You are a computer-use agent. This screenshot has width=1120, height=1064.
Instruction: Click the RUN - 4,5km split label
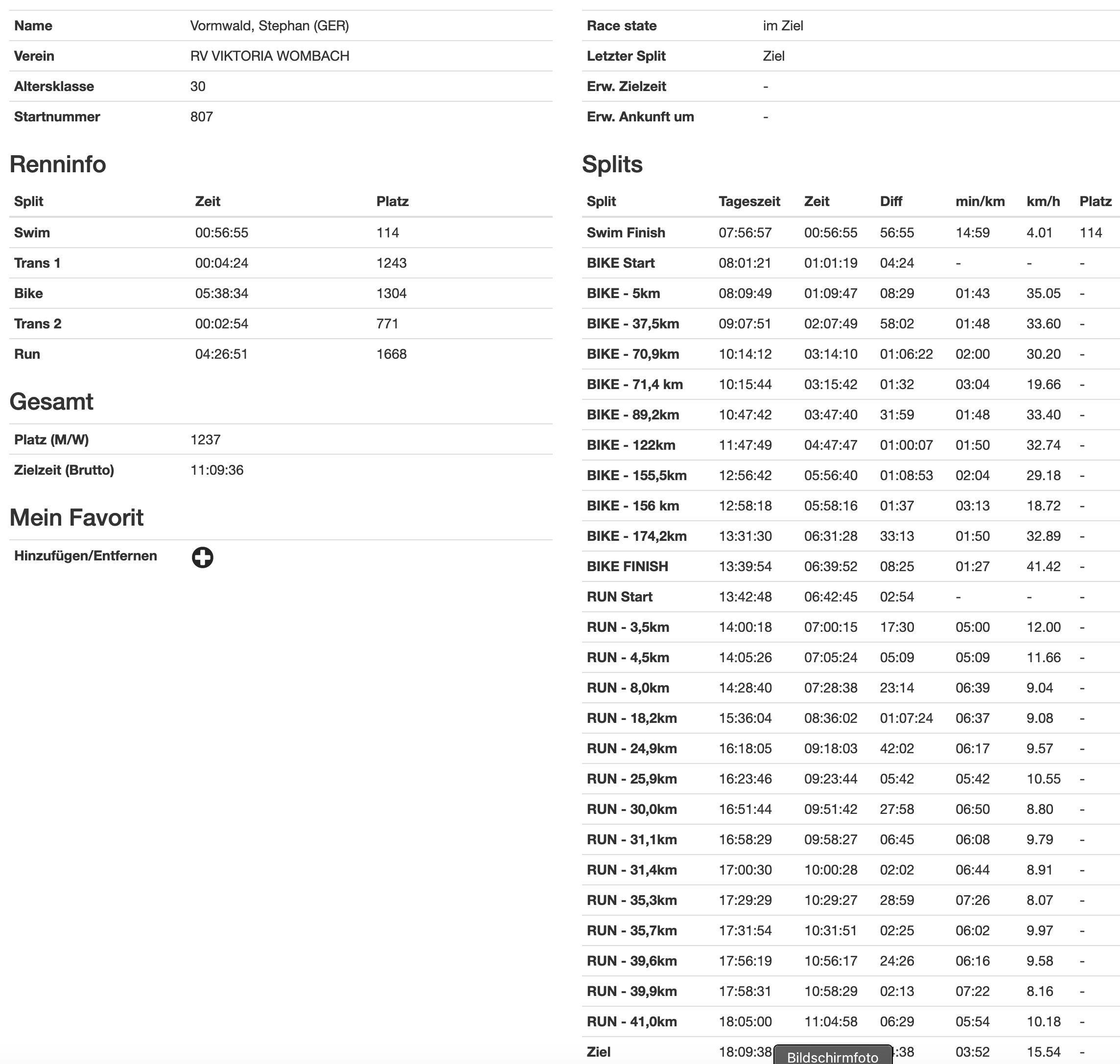pos(628,657)
